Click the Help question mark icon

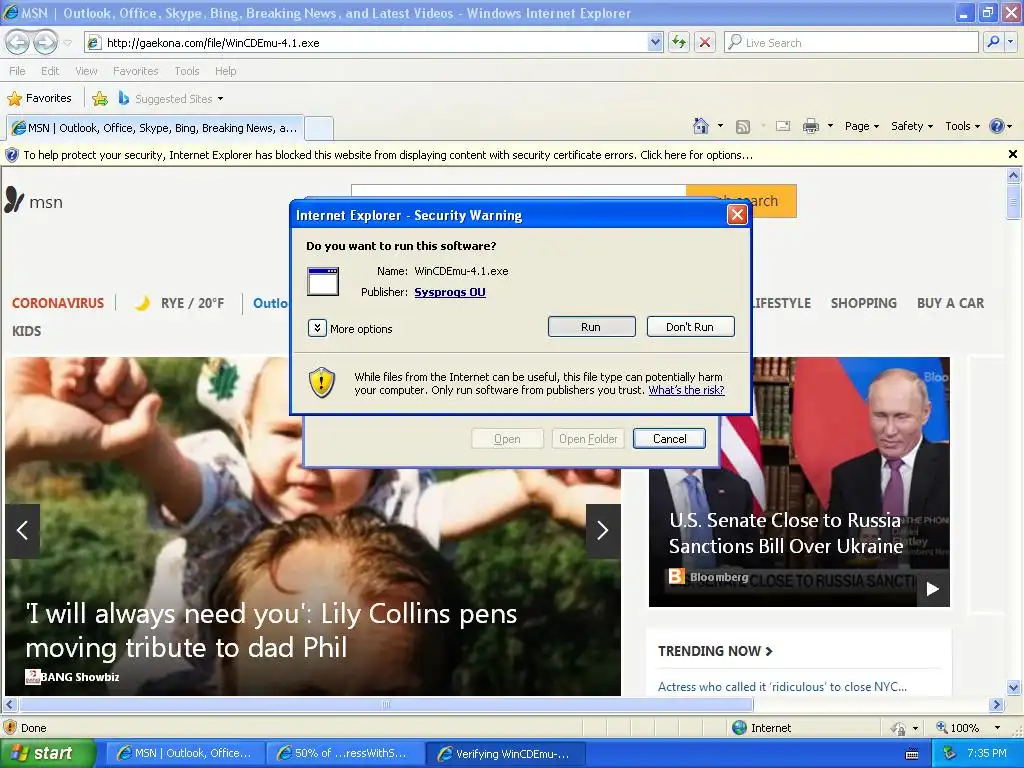(x=996, y=126)
